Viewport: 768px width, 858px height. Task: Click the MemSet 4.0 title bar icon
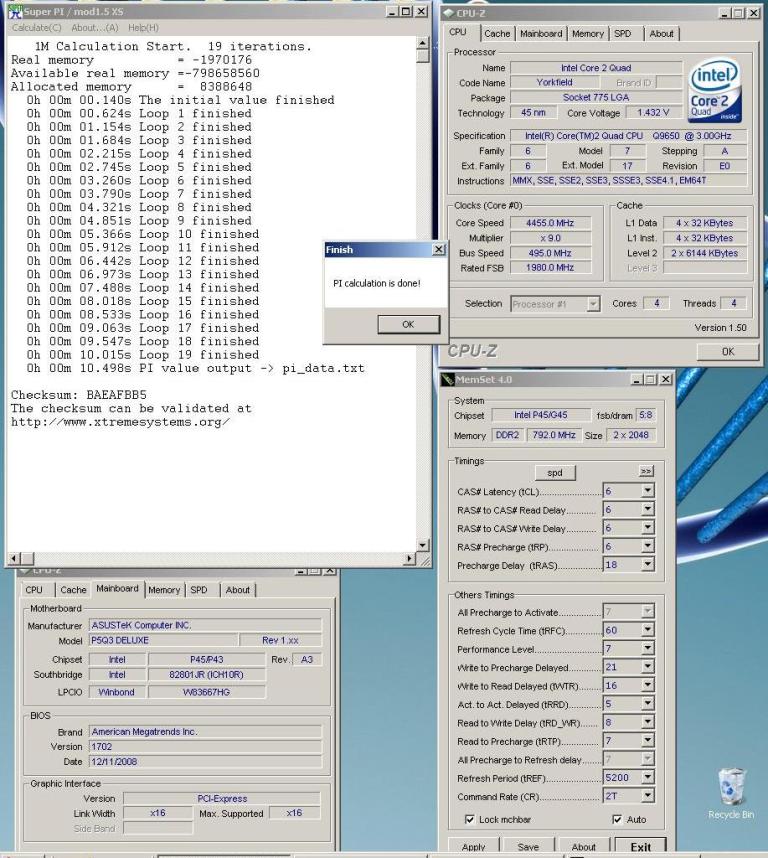[x=448, y=379]
